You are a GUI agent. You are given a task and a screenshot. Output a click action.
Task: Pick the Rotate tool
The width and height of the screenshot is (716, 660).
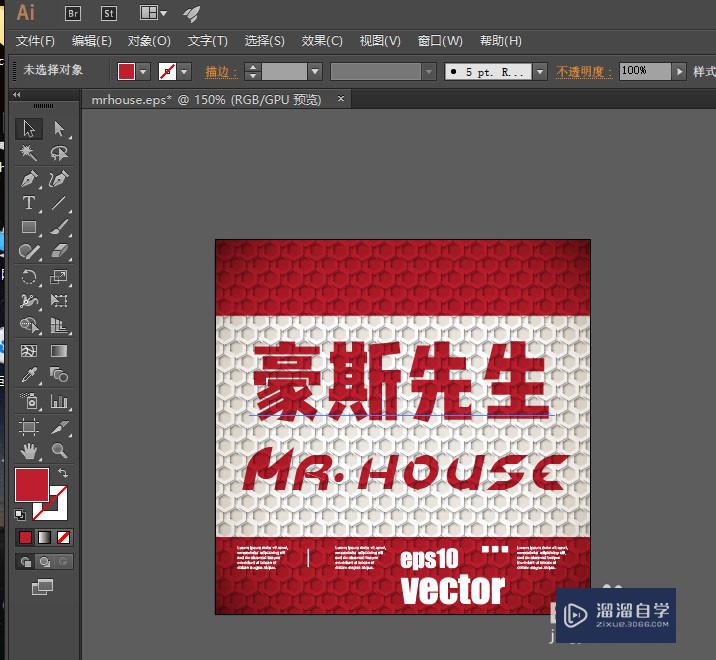point(29,277)
